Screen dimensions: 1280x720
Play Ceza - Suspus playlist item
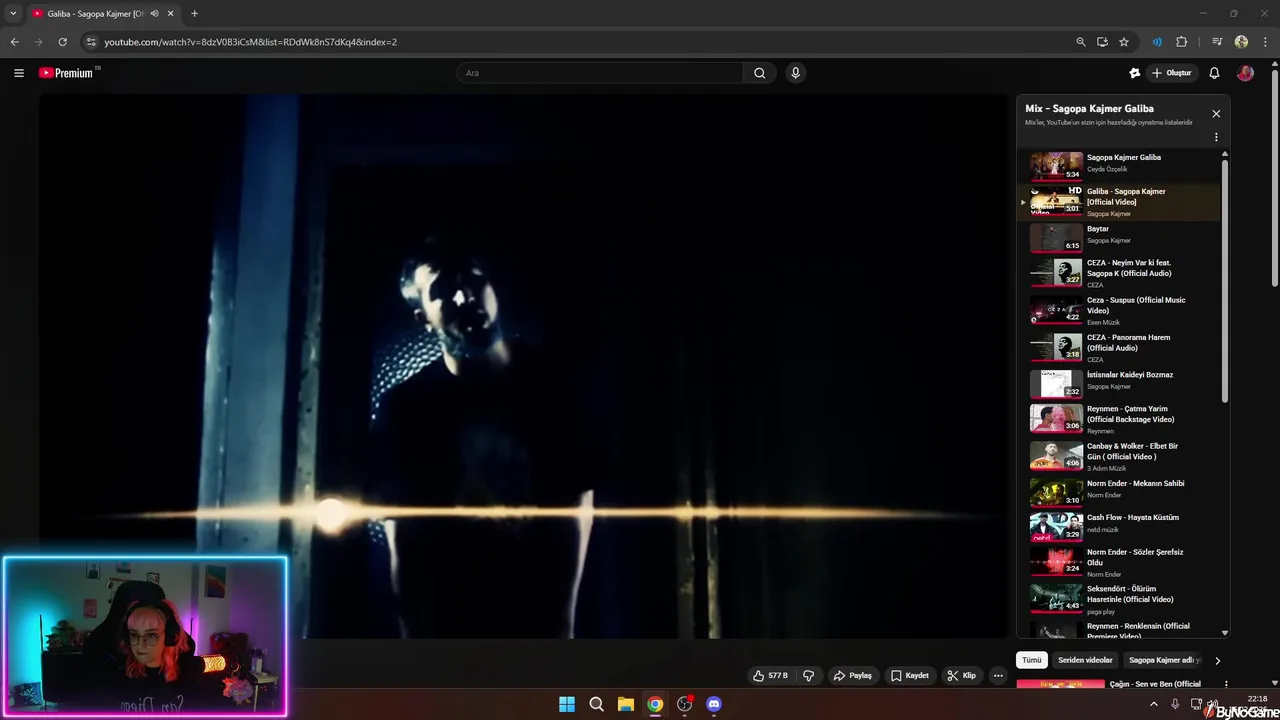pyautogui.click(x=1119, y=310)
